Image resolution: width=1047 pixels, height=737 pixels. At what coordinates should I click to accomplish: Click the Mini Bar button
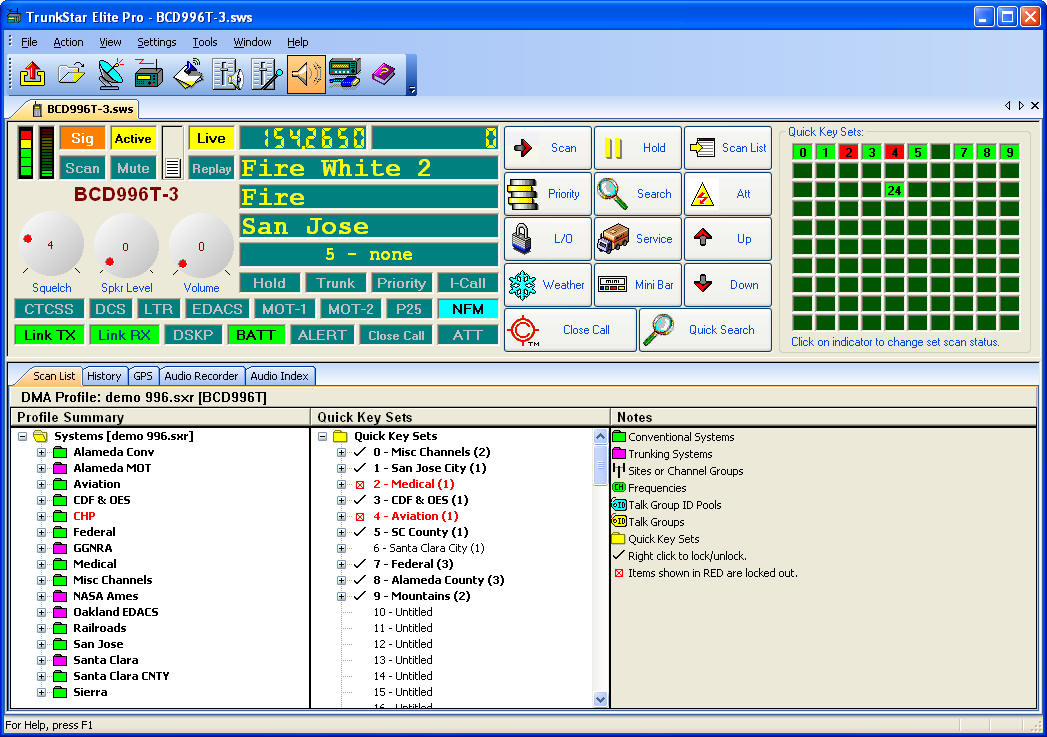638,284
